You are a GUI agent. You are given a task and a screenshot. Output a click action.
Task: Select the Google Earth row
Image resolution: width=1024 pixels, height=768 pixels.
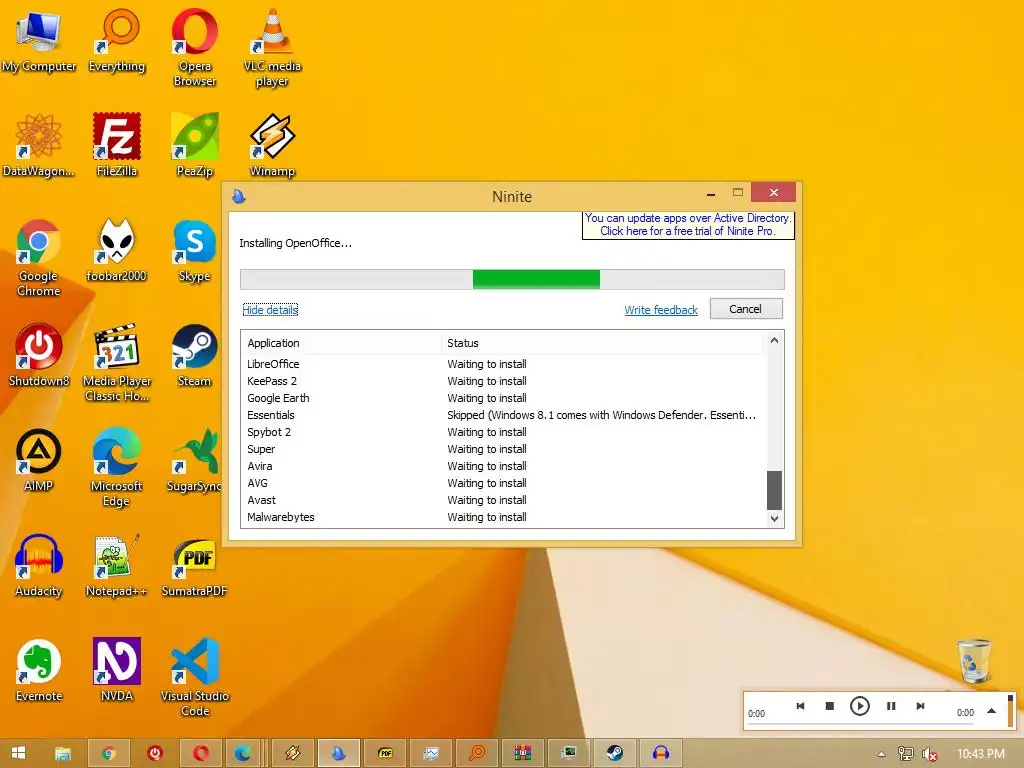pyautogui.click(x=503, y=398)
